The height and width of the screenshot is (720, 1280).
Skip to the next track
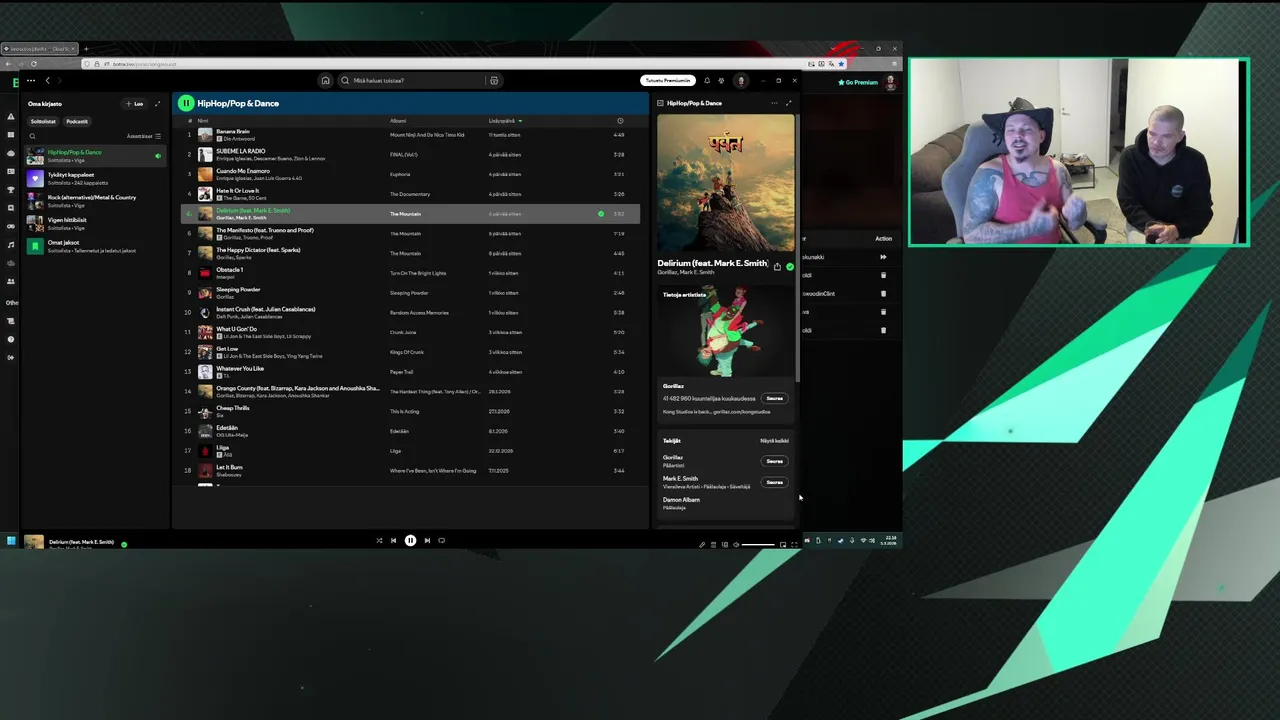(x=427, y=541)
